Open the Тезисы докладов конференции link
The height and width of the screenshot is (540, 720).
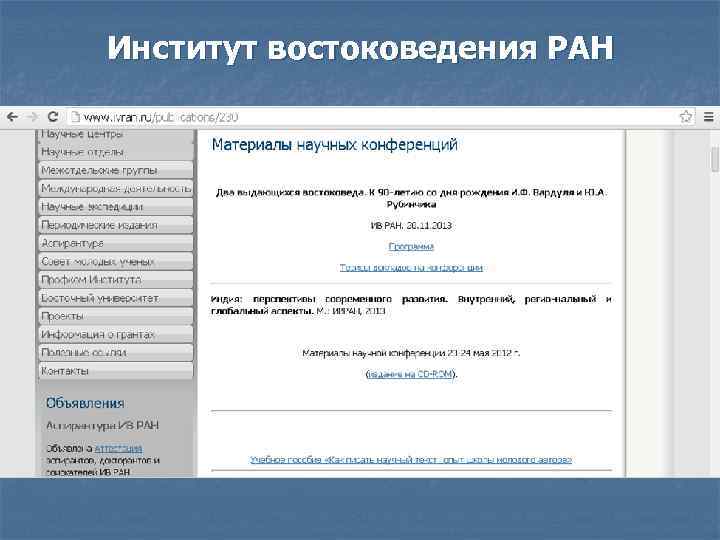[x=411, y=267]
